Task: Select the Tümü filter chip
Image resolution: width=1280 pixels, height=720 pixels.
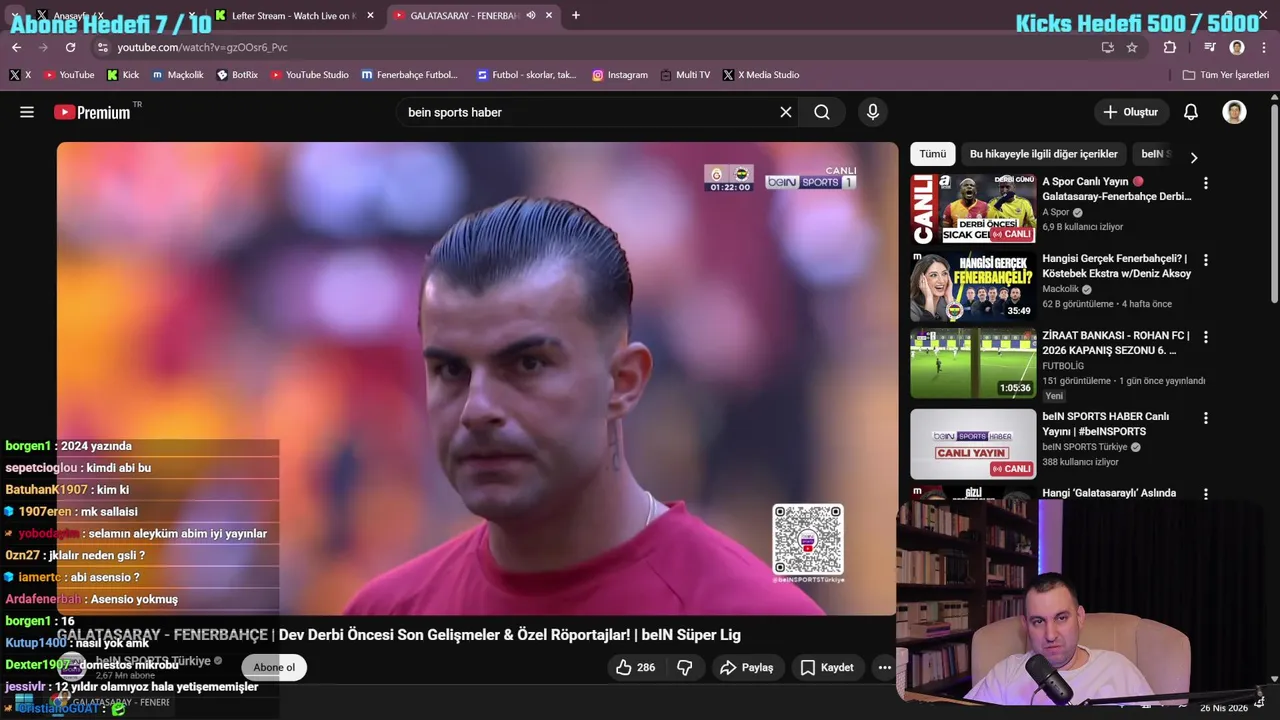Action: (x=933, y=154)
